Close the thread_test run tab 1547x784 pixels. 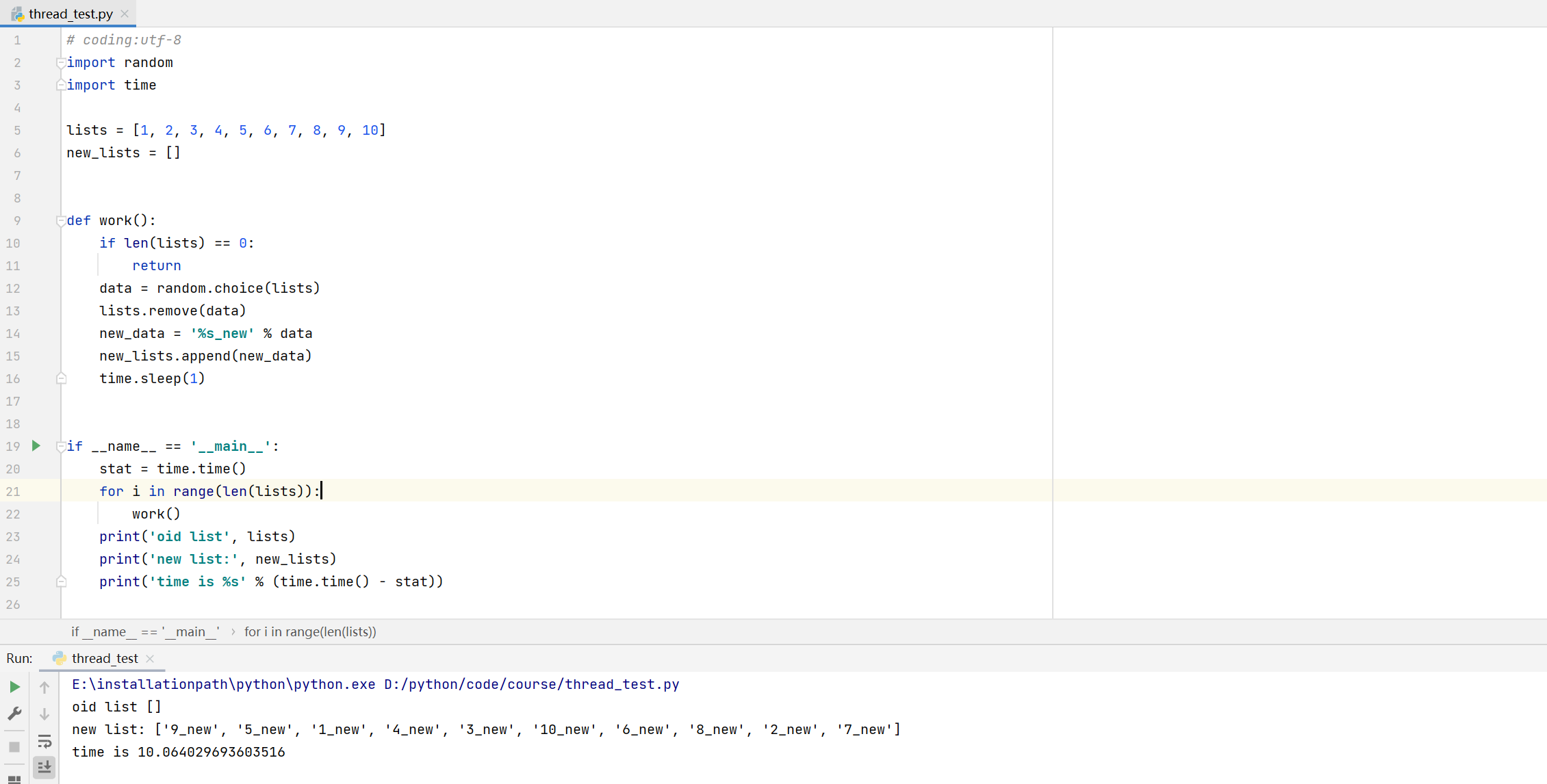tap(150, 659)
